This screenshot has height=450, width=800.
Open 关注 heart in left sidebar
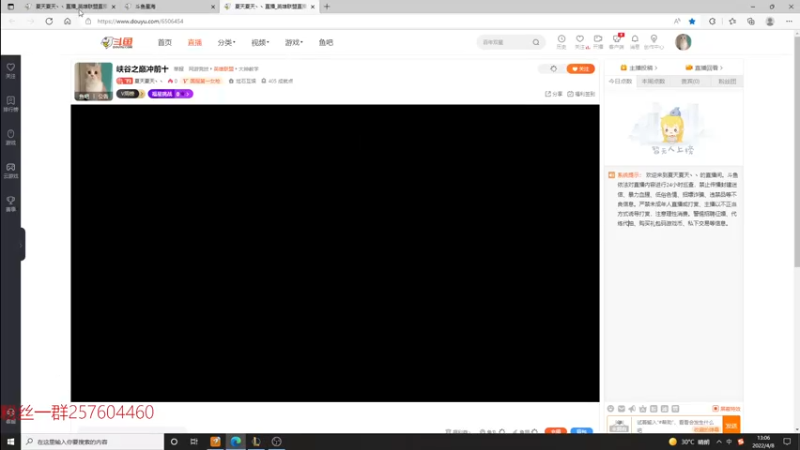pyautogui.click(x=11, y=71)
